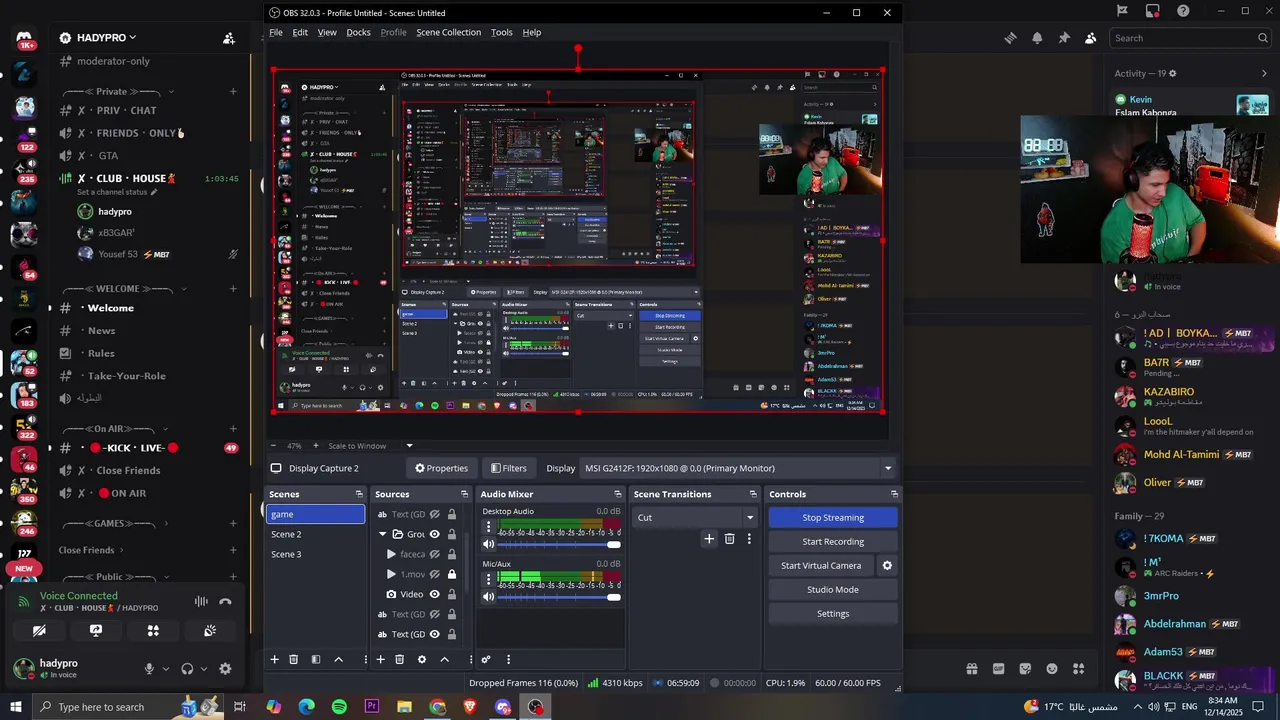
Task: Toggle lock on Video source
Action: tap(451, 594)
